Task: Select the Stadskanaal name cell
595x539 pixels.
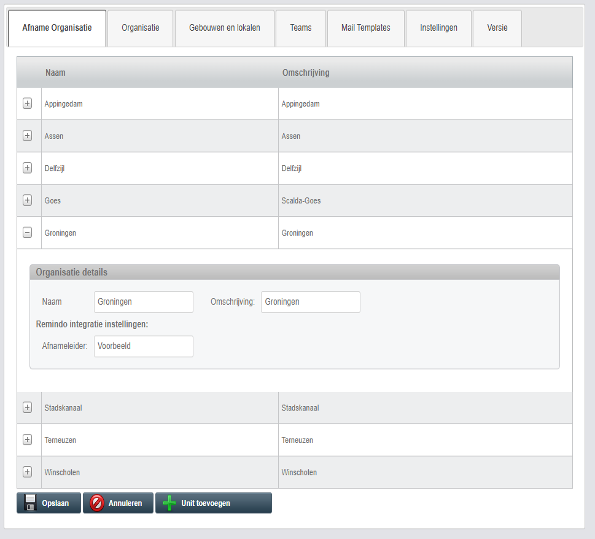Action: 160,408
